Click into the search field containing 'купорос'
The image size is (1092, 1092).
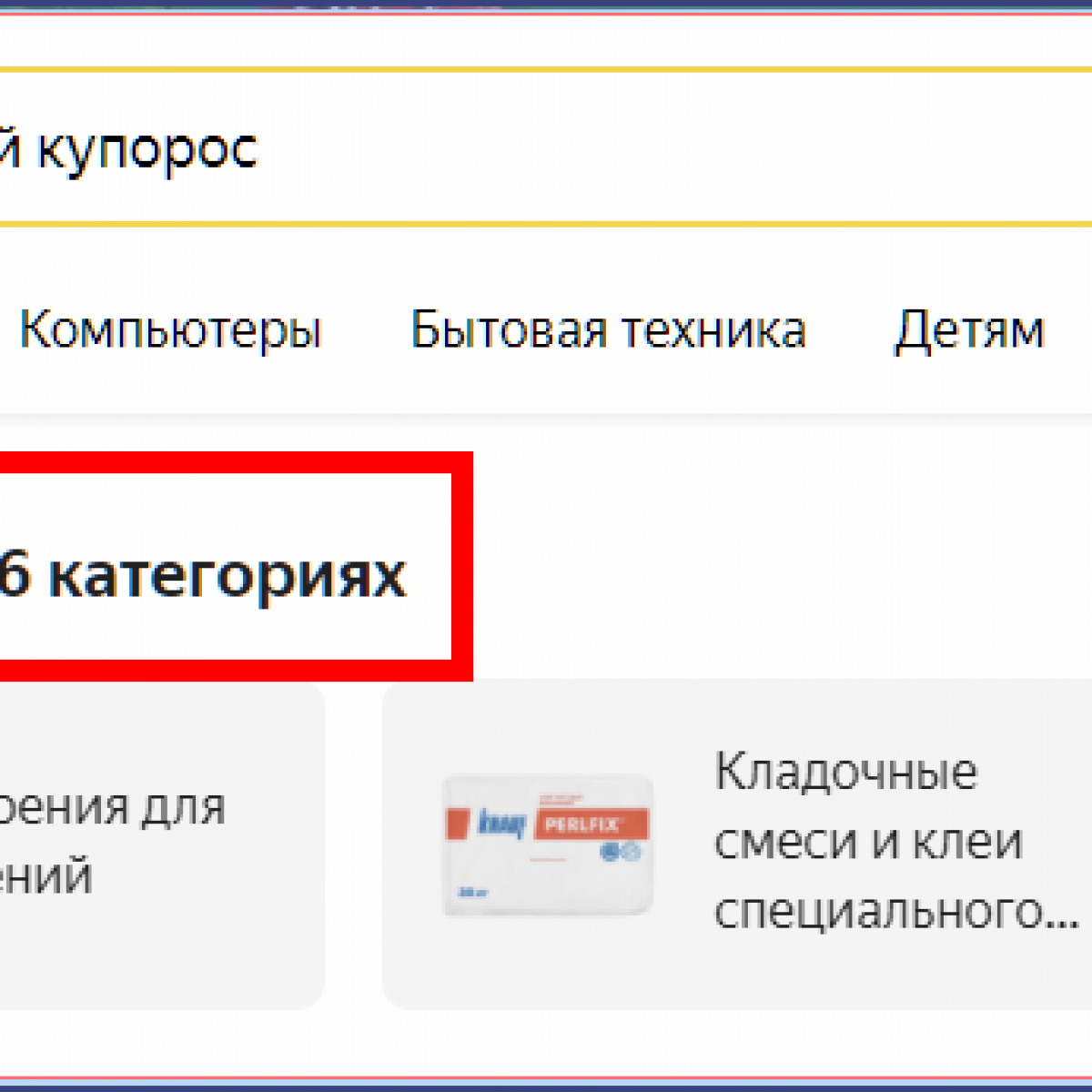click(546, 147)
